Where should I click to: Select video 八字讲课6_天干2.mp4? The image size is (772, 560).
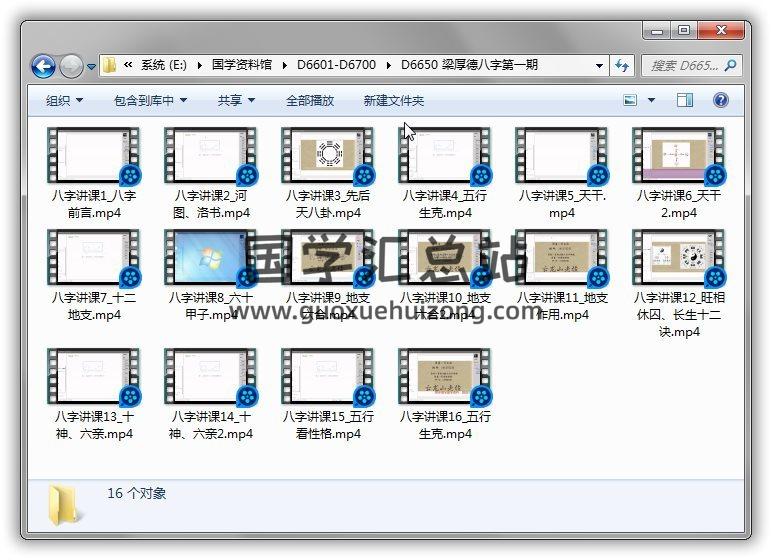(678, 173)
